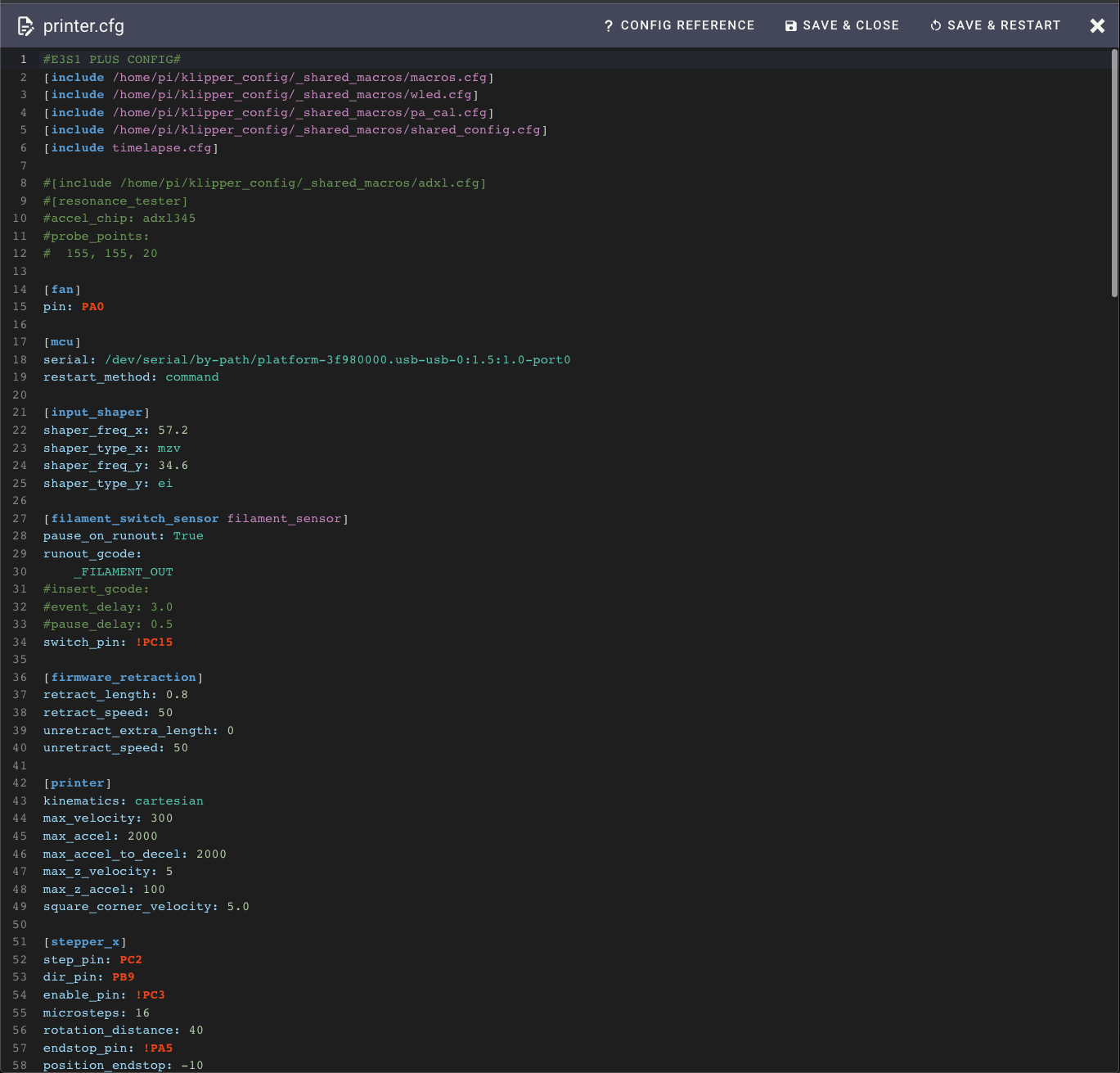Click the [input_shaper] section header
The image size is (1120, 1073).
pyautogui.click(x=97, y=412)
